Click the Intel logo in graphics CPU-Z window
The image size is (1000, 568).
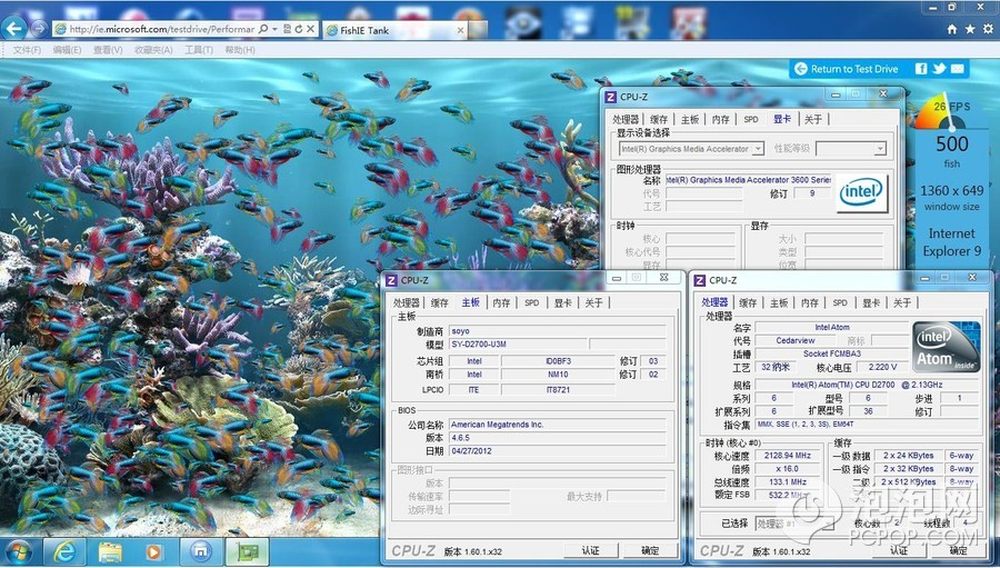pyautogui.click(x=862, y=192)
